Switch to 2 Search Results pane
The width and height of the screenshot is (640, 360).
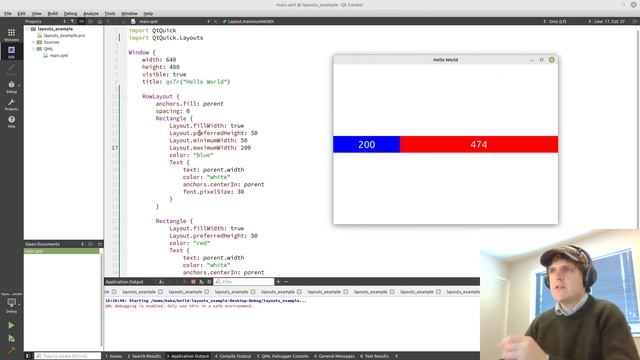pyautogui.click(x=144, y=356)
